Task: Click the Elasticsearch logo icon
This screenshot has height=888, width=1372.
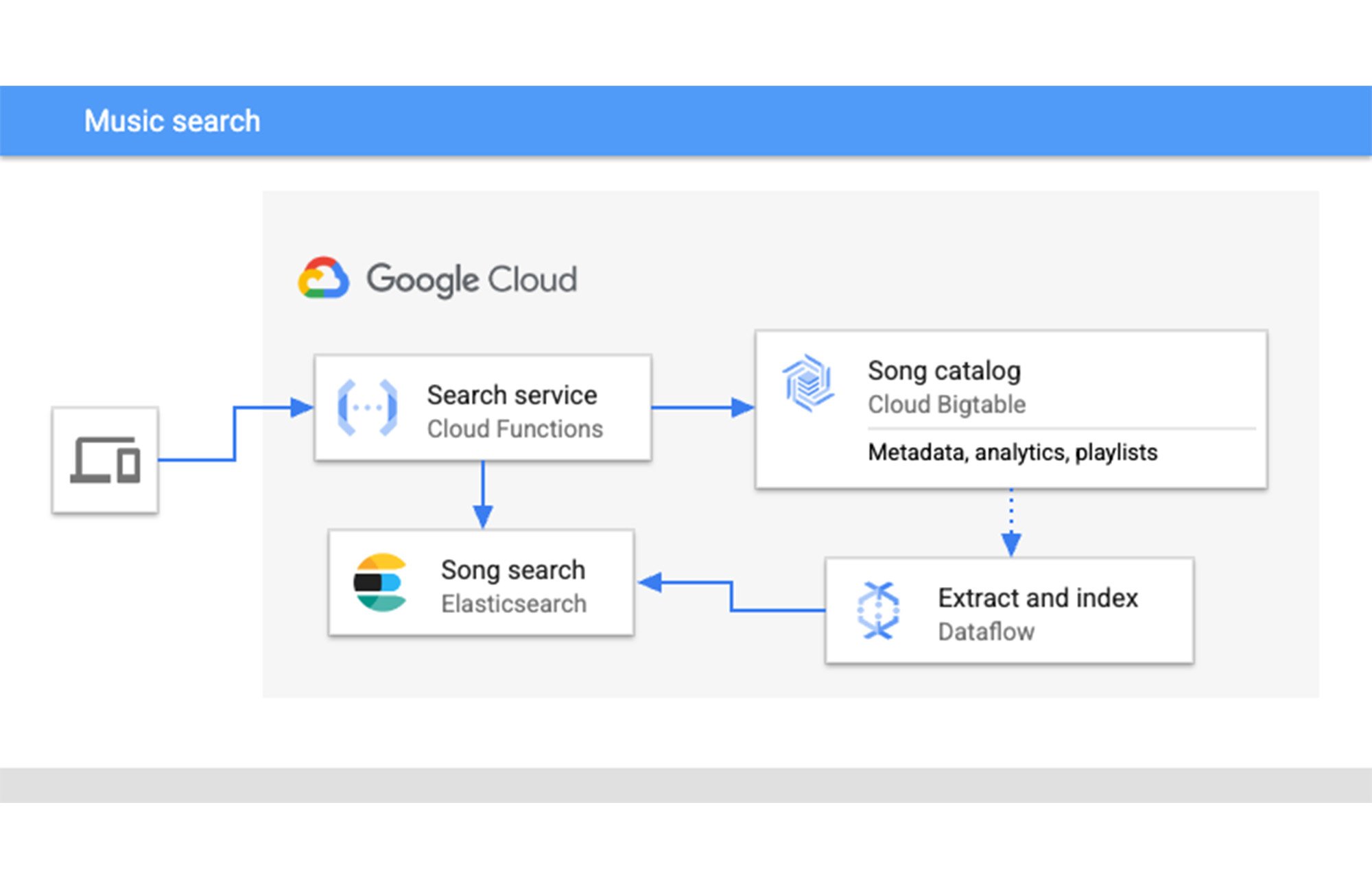Action: tap(380, 582)
